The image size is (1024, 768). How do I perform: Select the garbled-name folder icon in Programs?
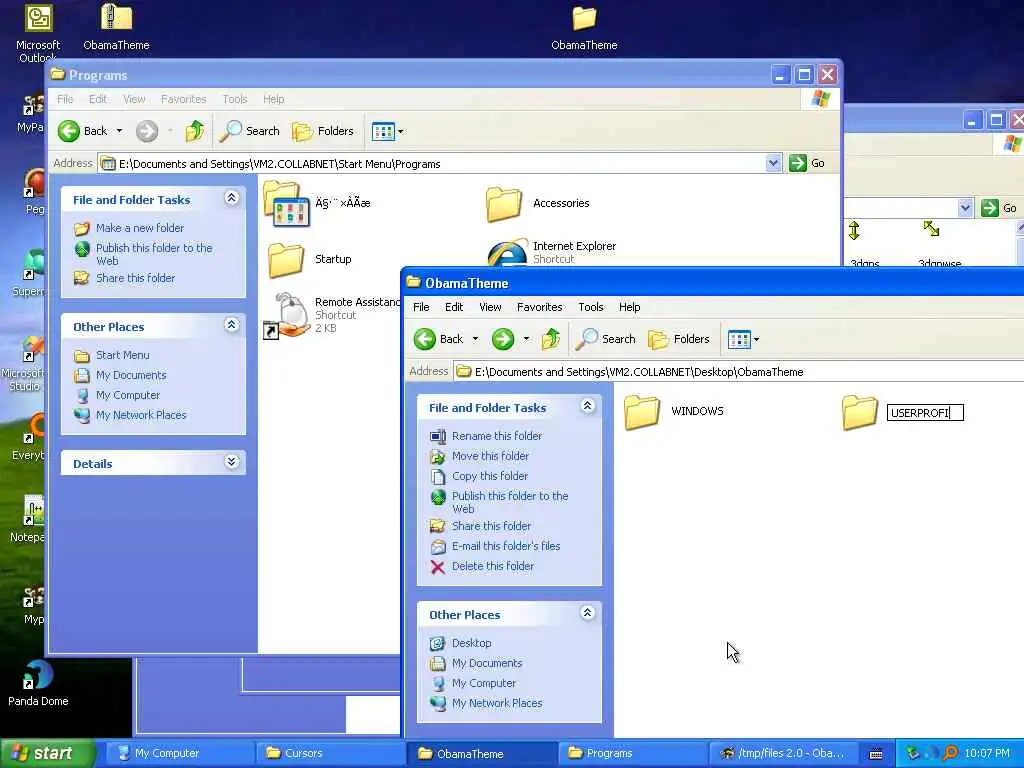286,204
